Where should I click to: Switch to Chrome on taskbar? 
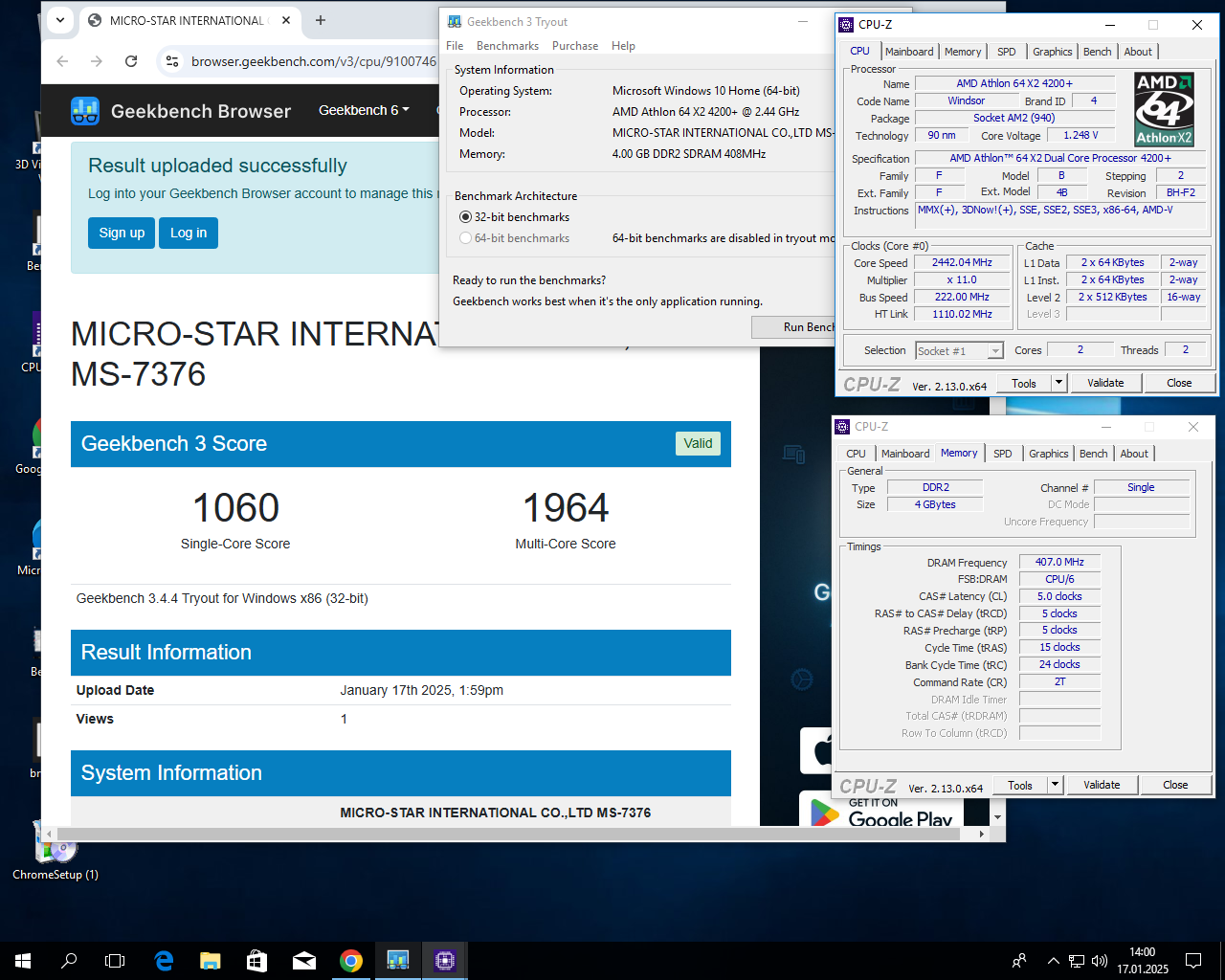[x=351, y=961]
